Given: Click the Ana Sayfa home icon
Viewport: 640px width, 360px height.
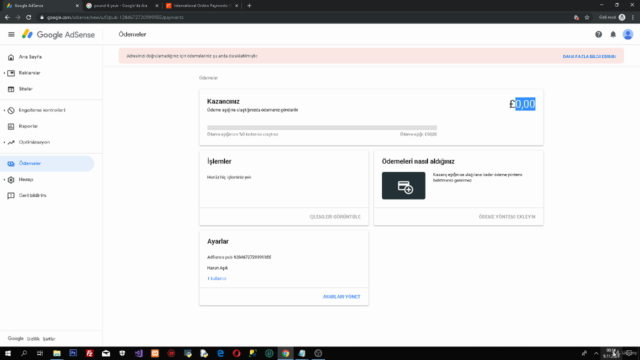Looking at the screenshot, I should (x=11, y=57).
